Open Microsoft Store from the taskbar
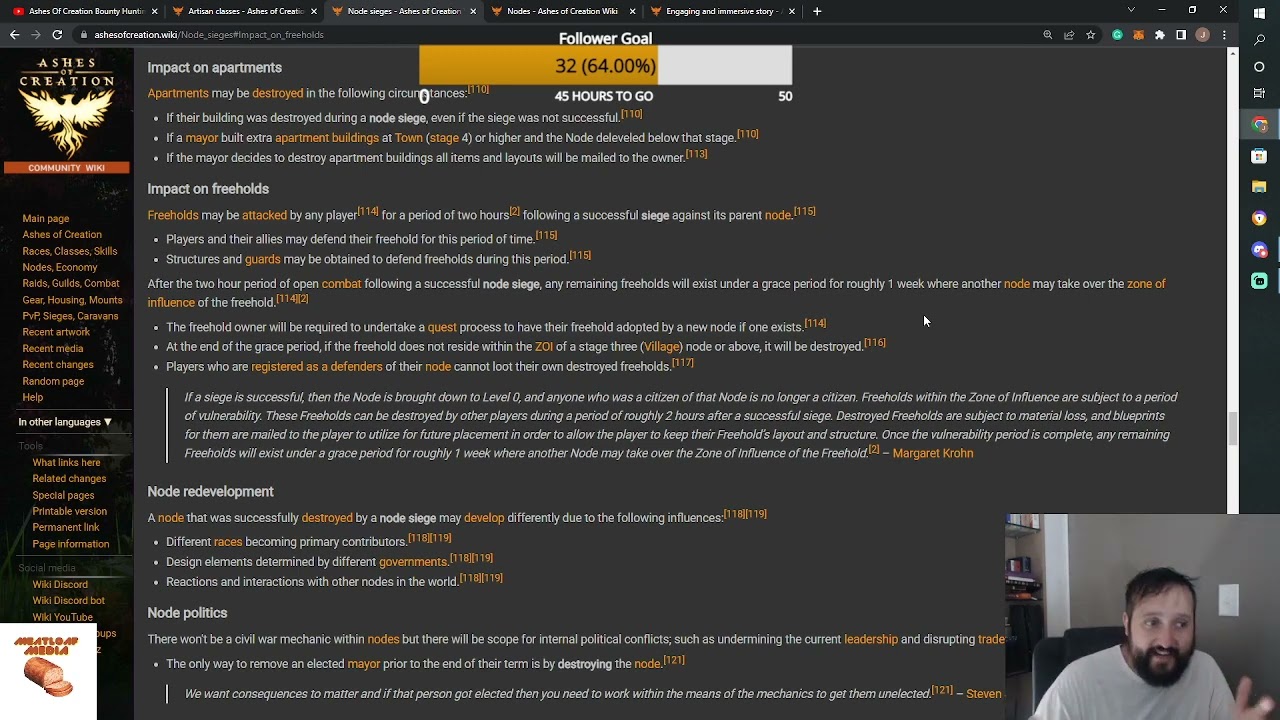 1259,156
